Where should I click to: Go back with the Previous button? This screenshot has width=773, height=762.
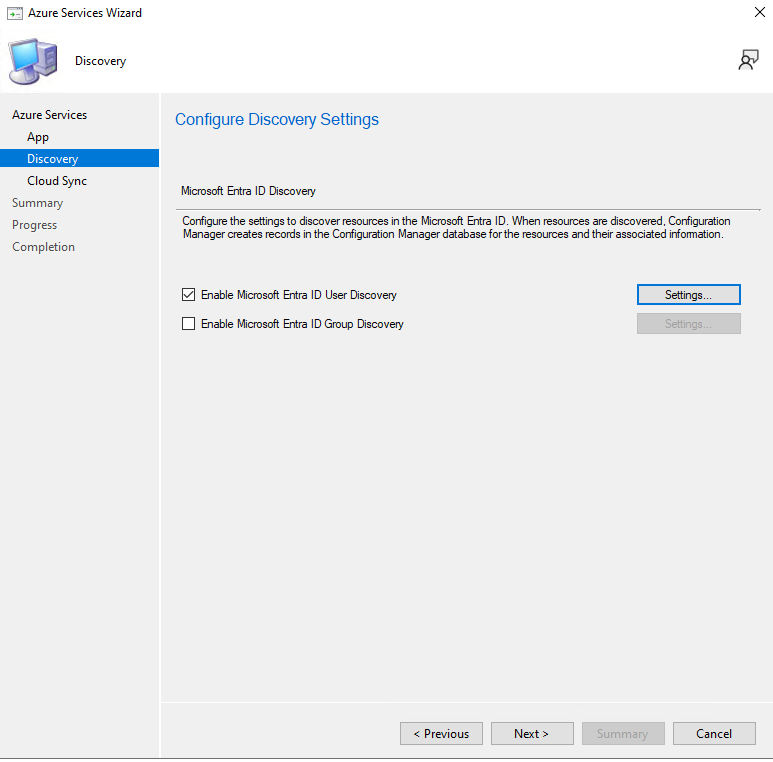click(x=441, y=734)
